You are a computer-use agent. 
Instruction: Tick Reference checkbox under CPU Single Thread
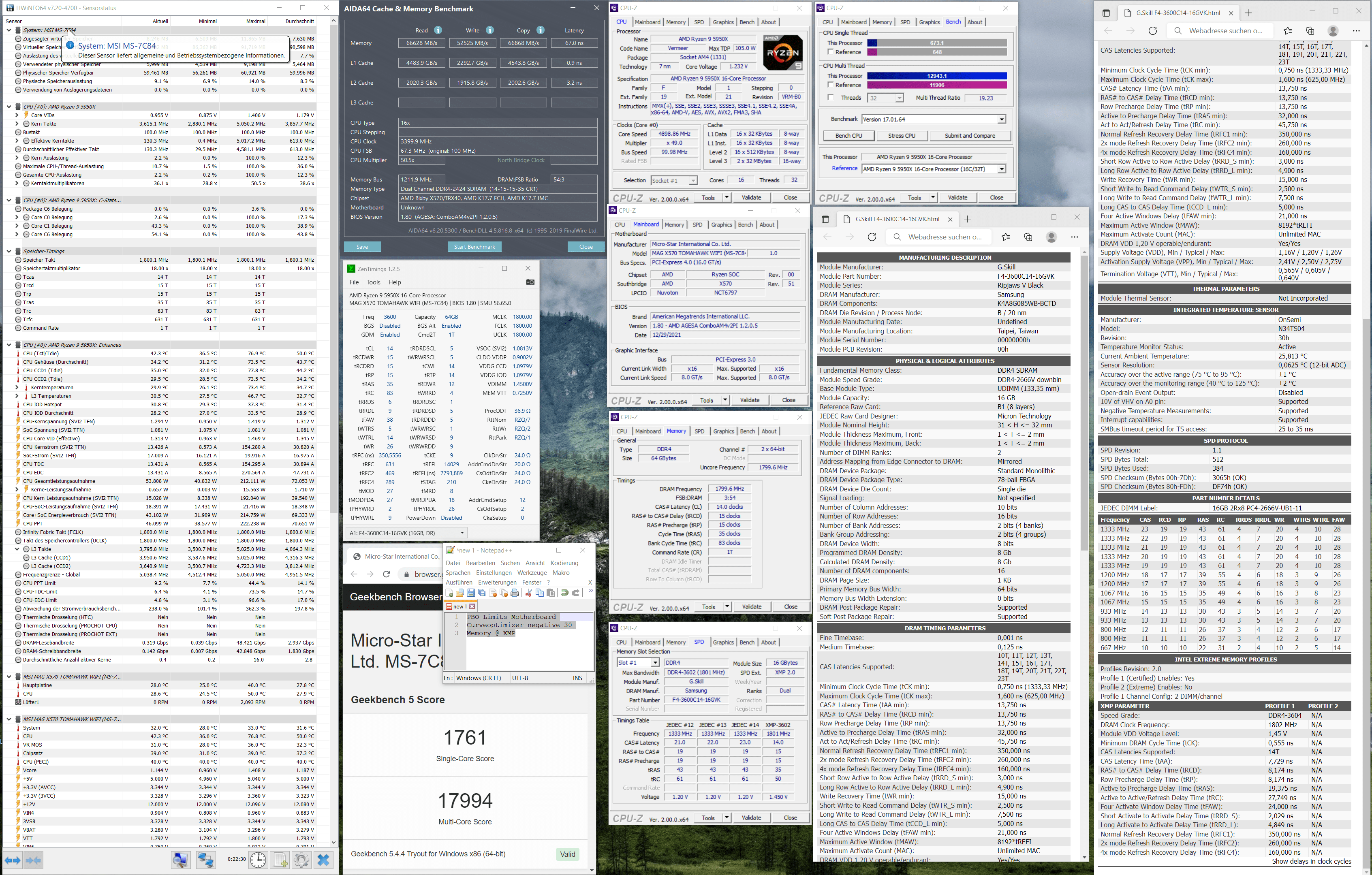tap(830, 52)
